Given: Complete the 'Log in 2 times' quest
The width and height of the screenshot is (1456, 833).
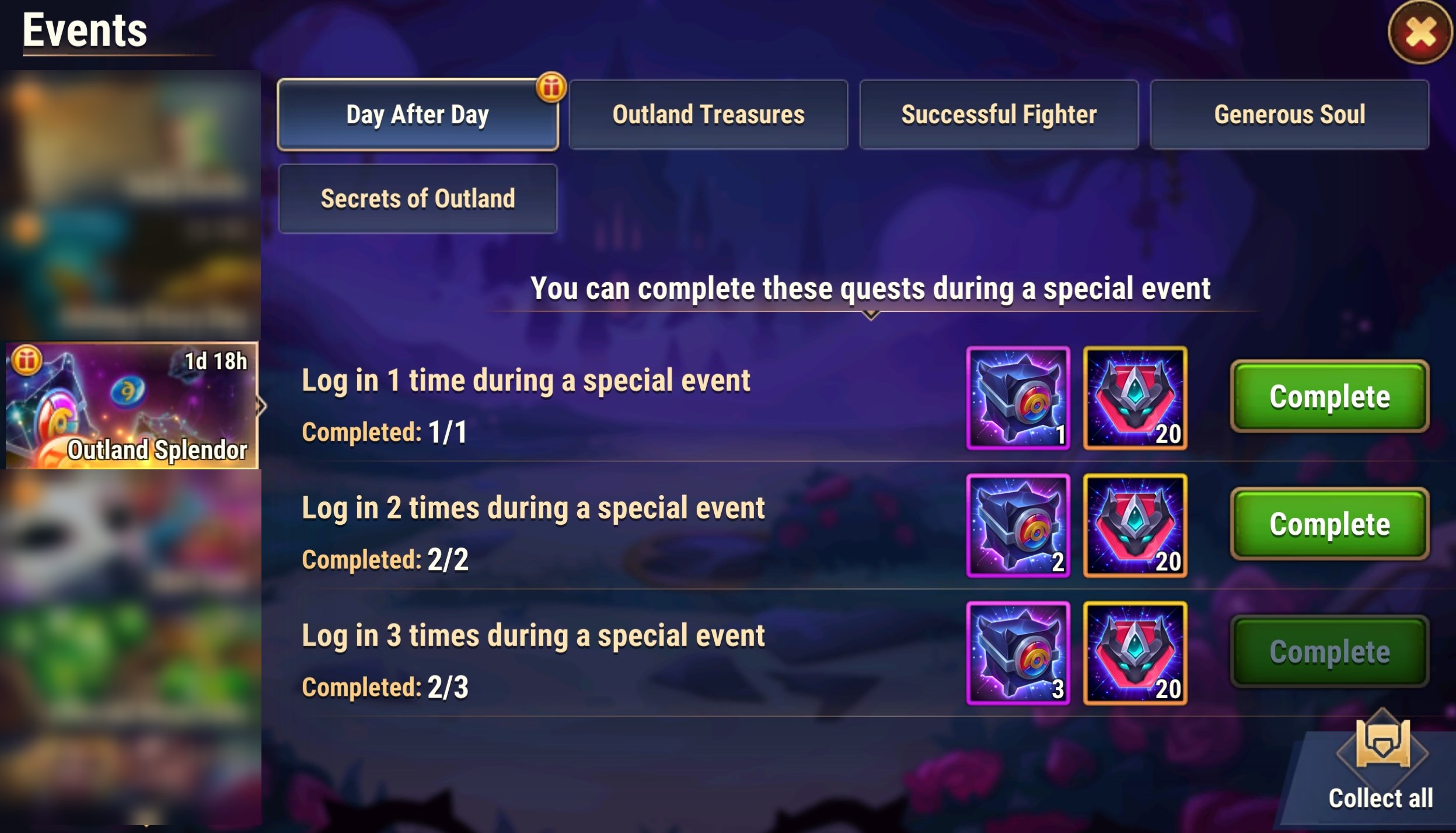Looking at the screenshot, I should (1329, 524).
